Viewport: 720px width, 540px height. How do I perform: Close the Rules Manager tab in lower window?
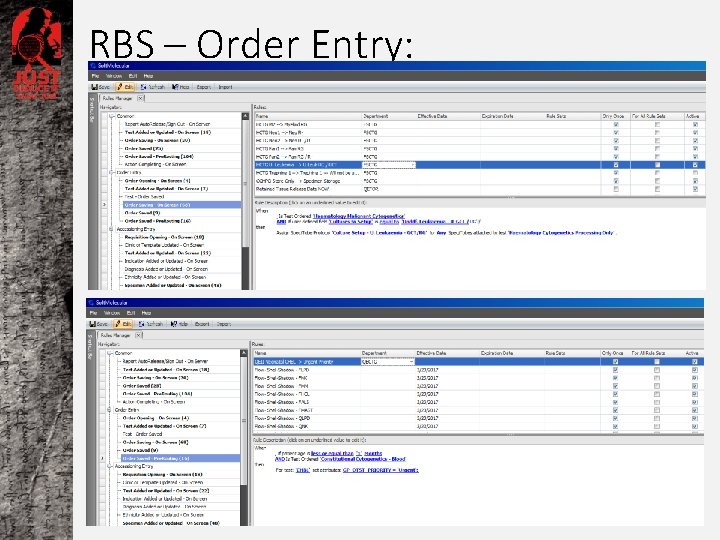pos(138,335)
